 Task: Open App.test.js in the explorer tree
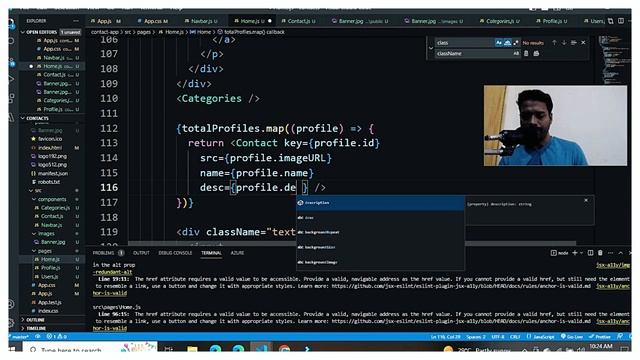49,302
